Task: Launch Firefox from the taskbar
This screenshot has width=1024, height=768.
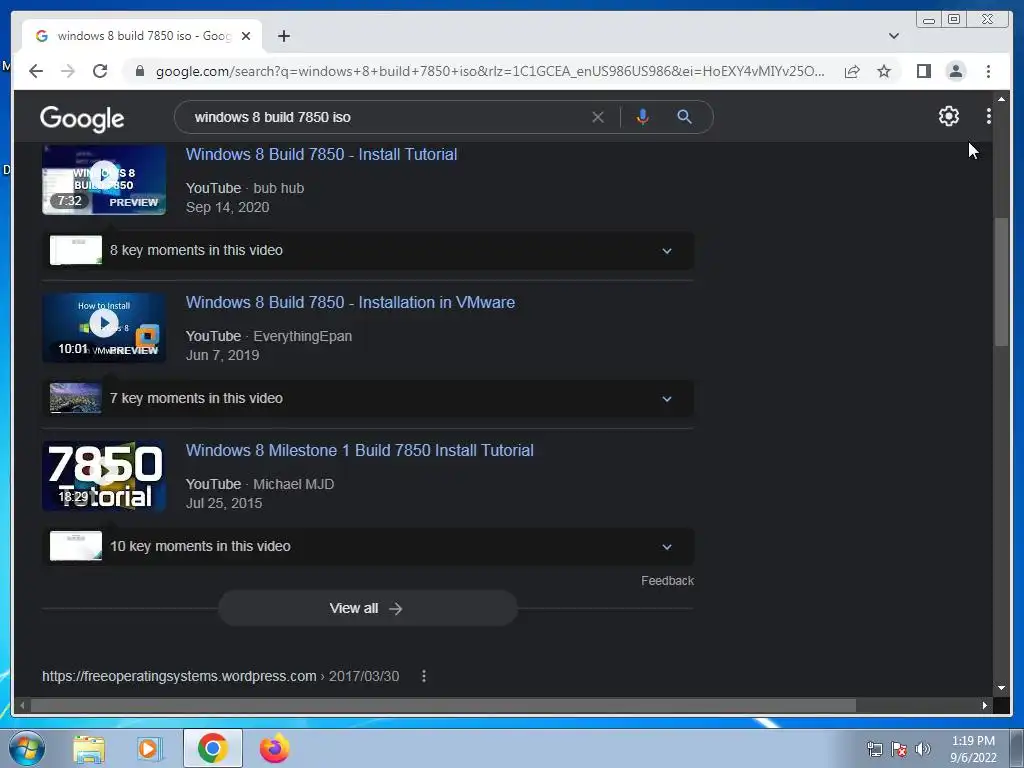Action: point(274,748)
